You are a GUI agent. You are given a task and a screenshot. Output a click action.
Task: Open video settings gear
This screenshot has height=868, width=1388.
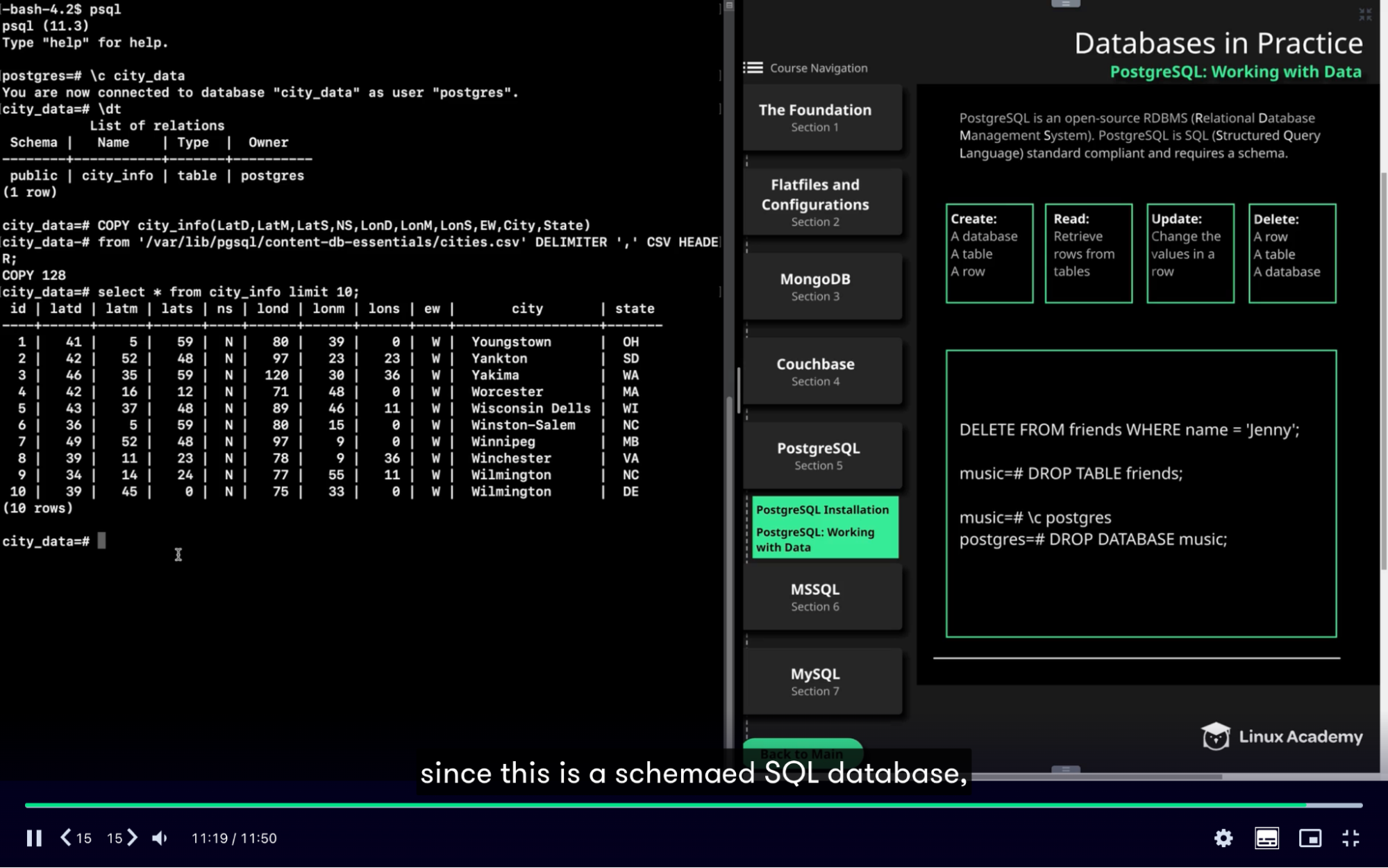pyautogui.click(x=1223, y=838)
